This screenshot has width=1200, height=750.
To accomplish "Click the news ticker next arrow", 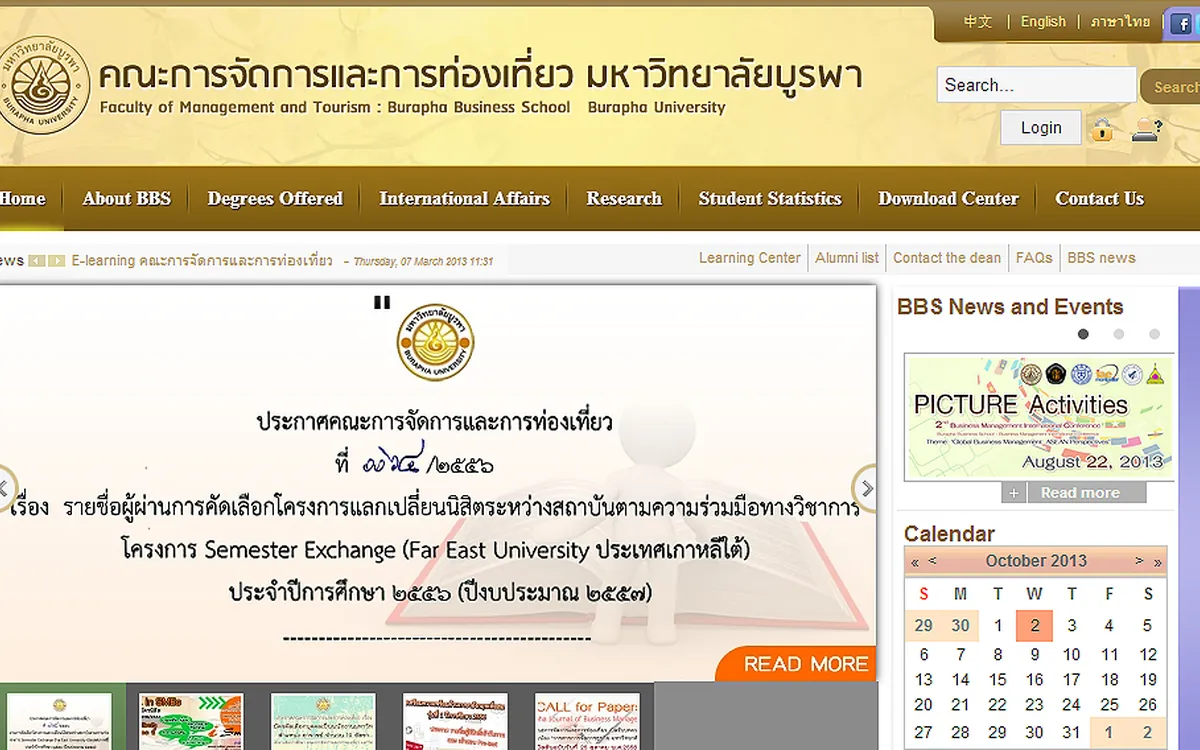I will tap(57, 261).
